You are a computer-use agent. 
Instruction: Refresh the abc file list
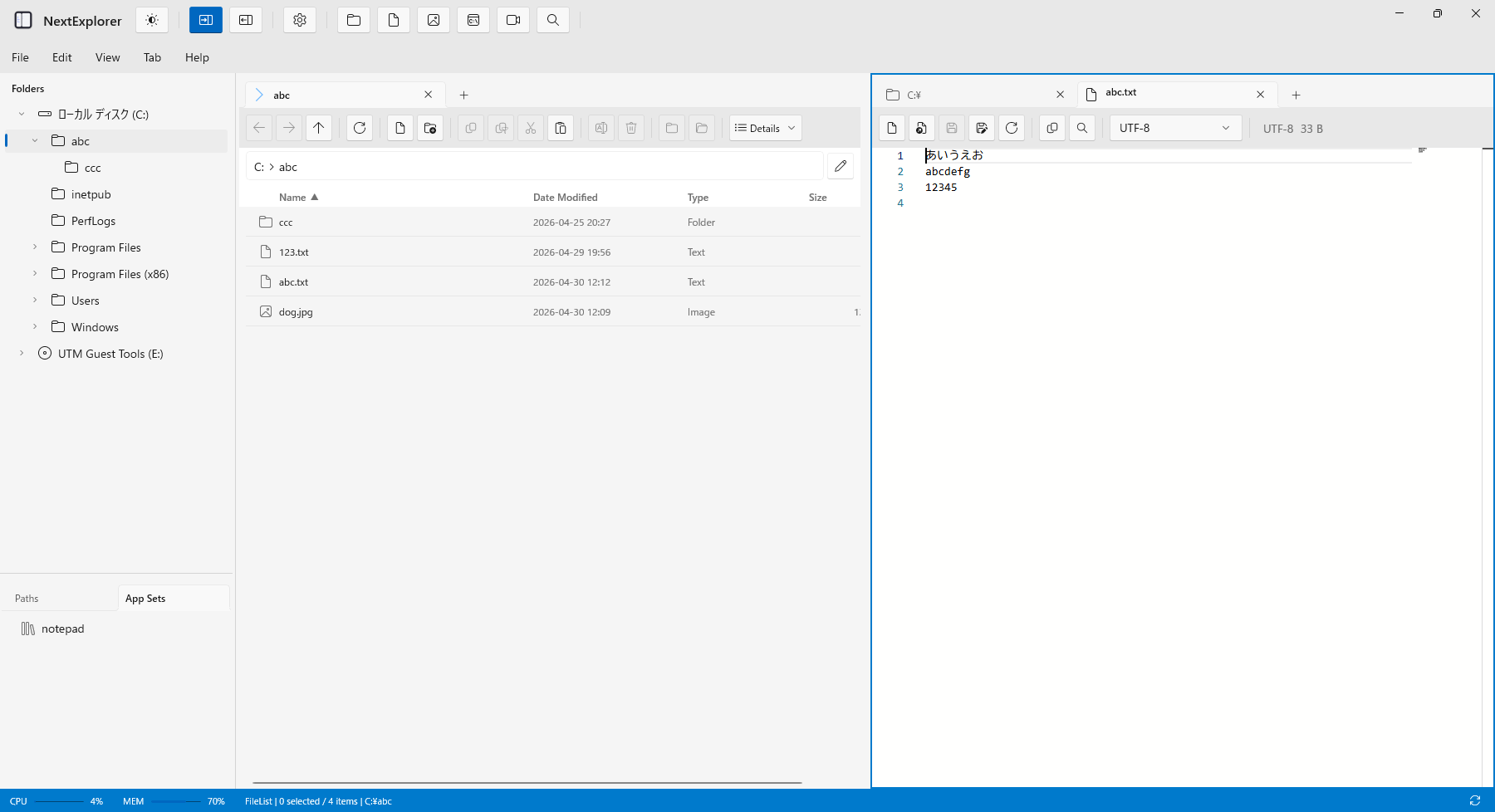point(360,128)
